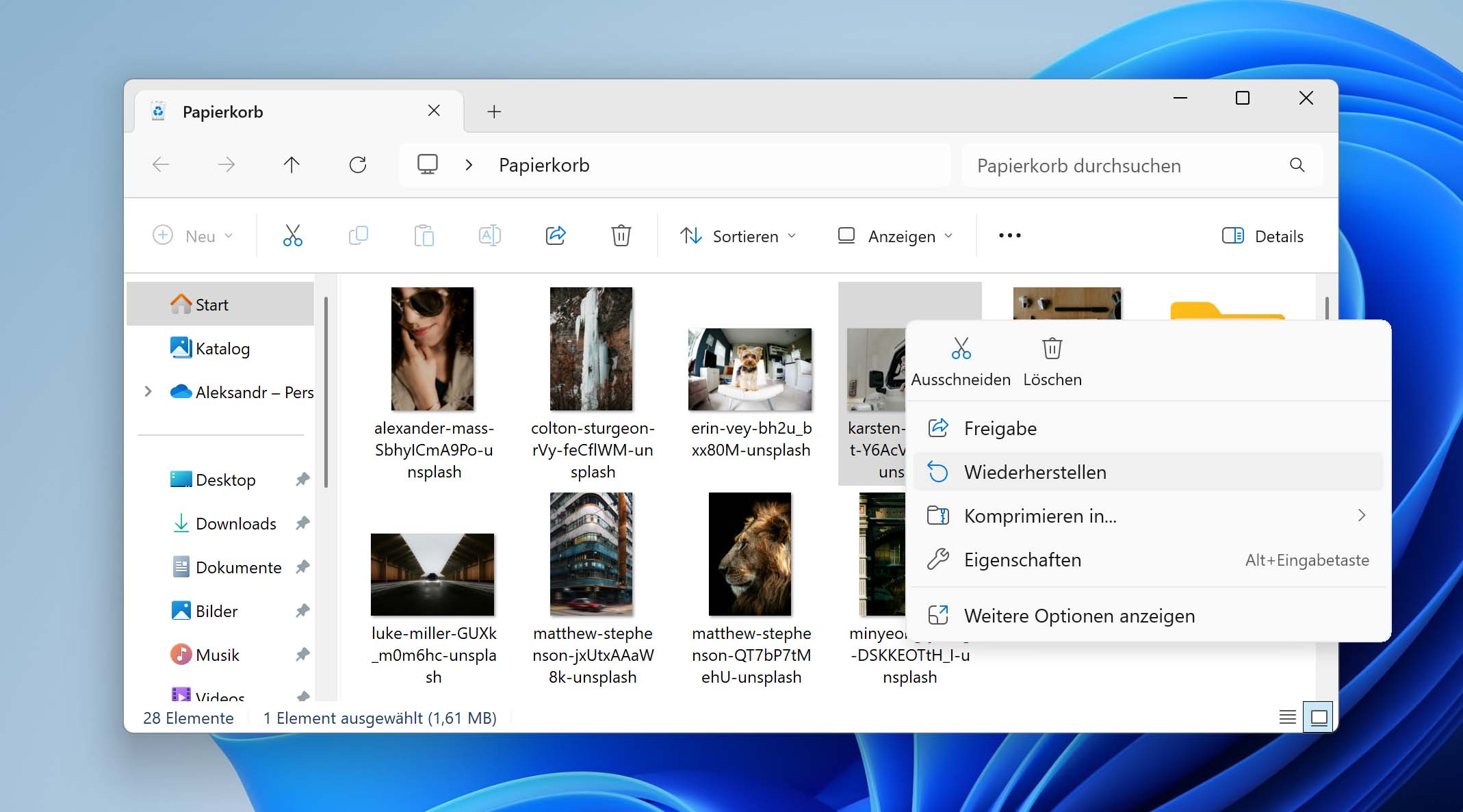This screenshot has height=812, width=1463.
Task: Click the Paste clipboard icon in the toolbar
Action: (x=424, y=236)
